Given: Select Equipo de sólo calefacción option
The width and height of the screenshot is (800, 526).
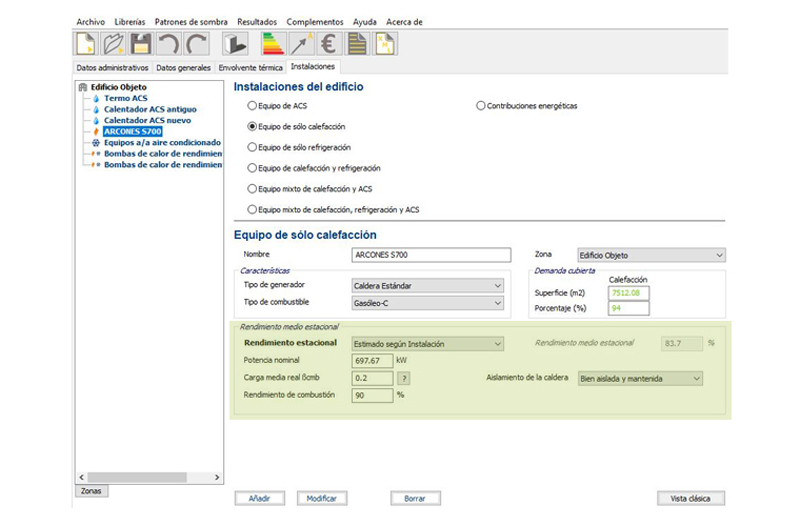Looking at the screenshot, I should pos(252,126).
